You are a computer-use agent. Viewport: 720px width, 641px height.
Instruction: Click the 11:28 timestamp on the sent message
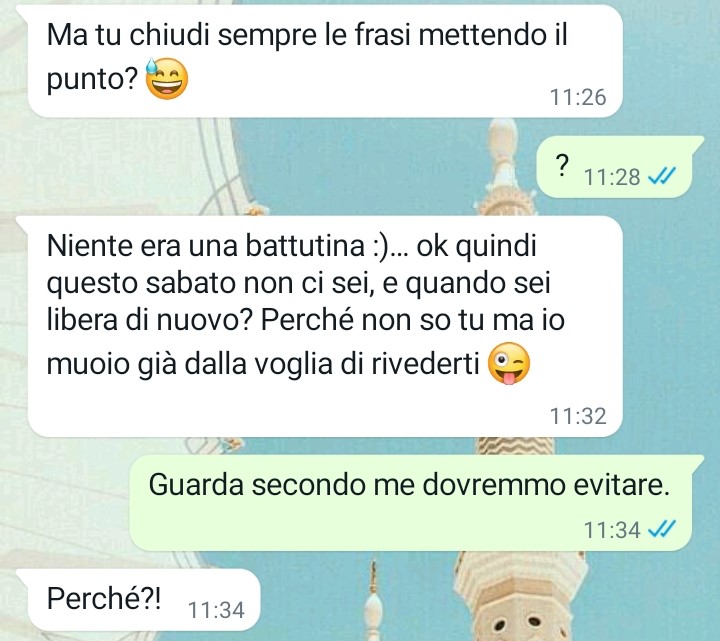coord(612,177)
